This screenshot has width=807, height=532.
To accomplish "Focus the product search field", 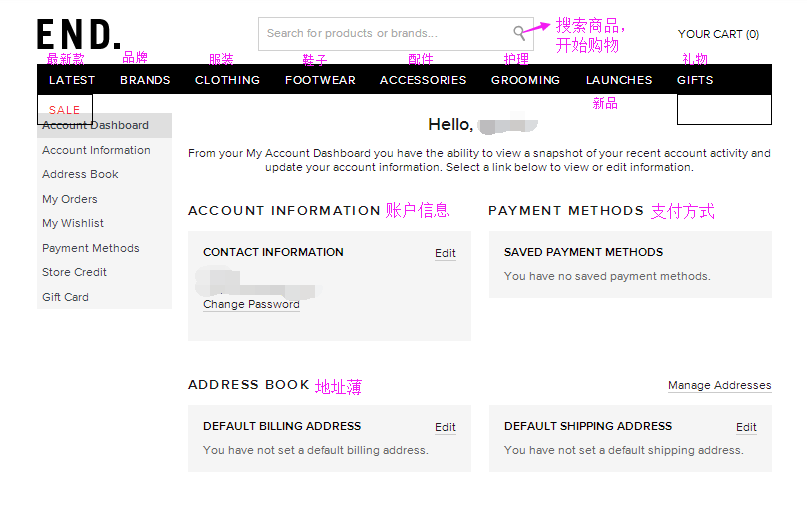I will (x=395, y=34).
